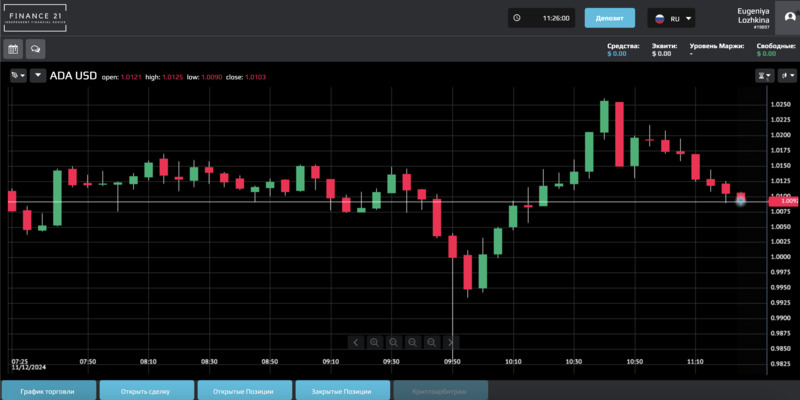
Task: Click the account number under the user name
Action: click(761, 27)
